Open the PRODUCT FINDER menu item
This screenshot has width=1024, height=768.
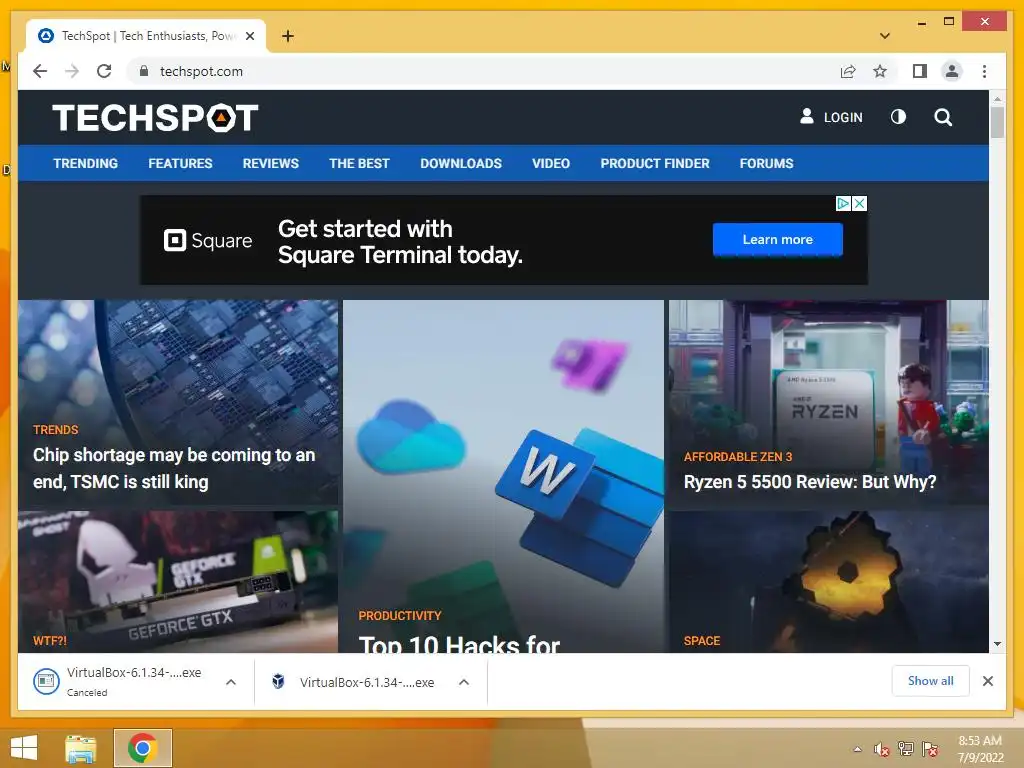tap(655, 163)
